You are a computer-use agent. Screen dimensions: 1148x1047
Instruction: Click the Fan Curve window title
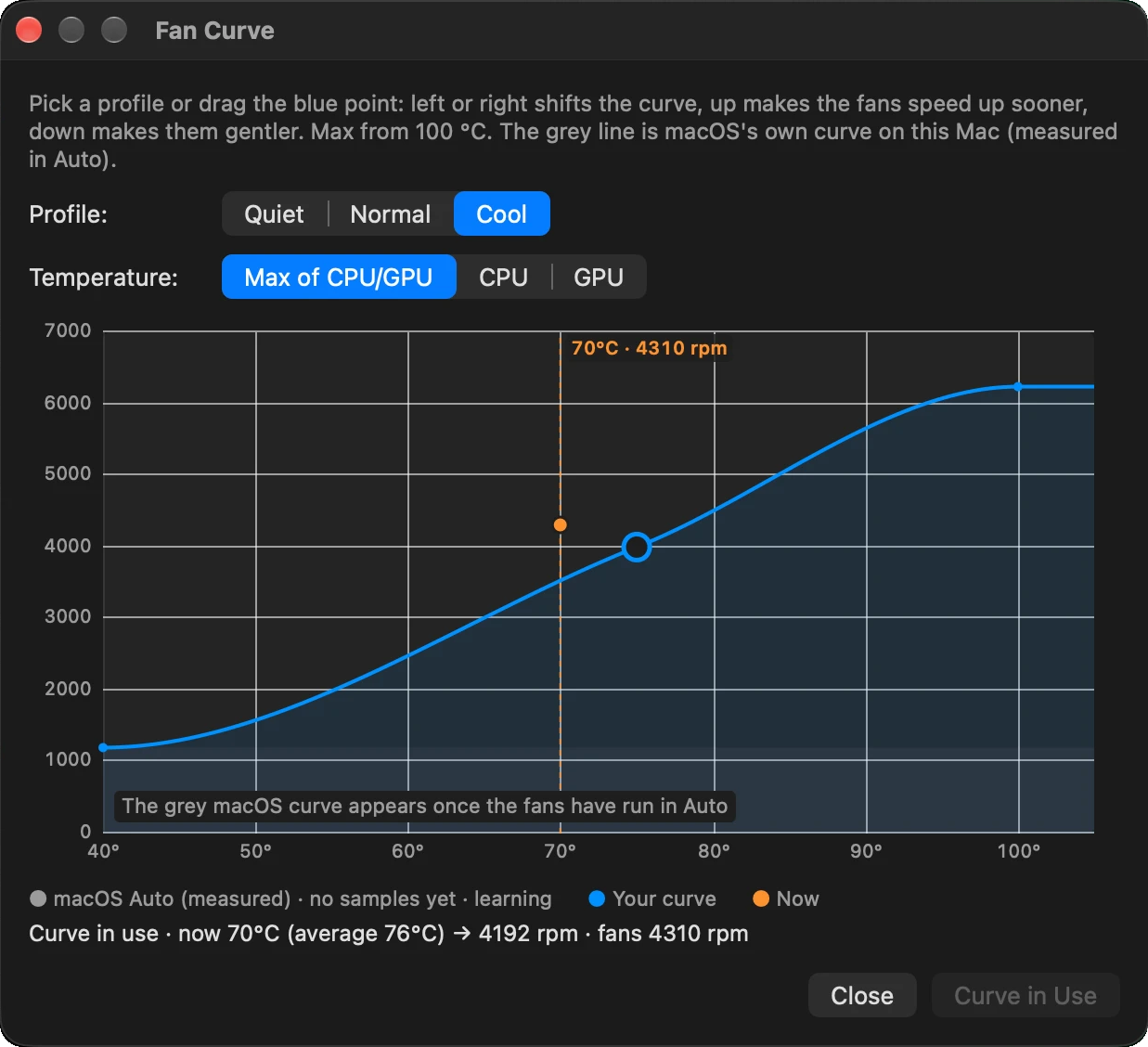click(x=214, y=31)
